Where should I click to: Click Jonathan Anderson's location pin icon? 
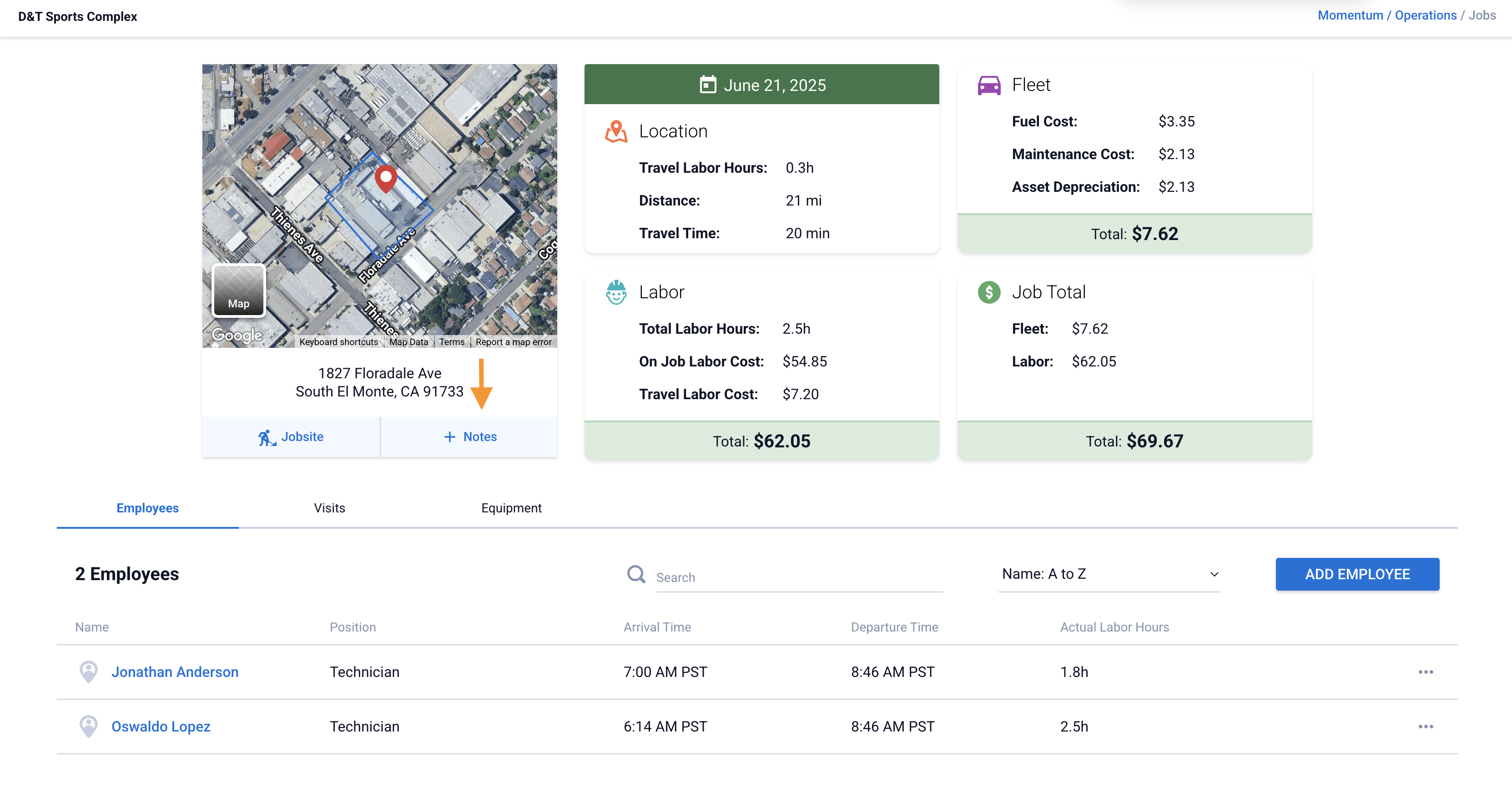tap(89, 672)
